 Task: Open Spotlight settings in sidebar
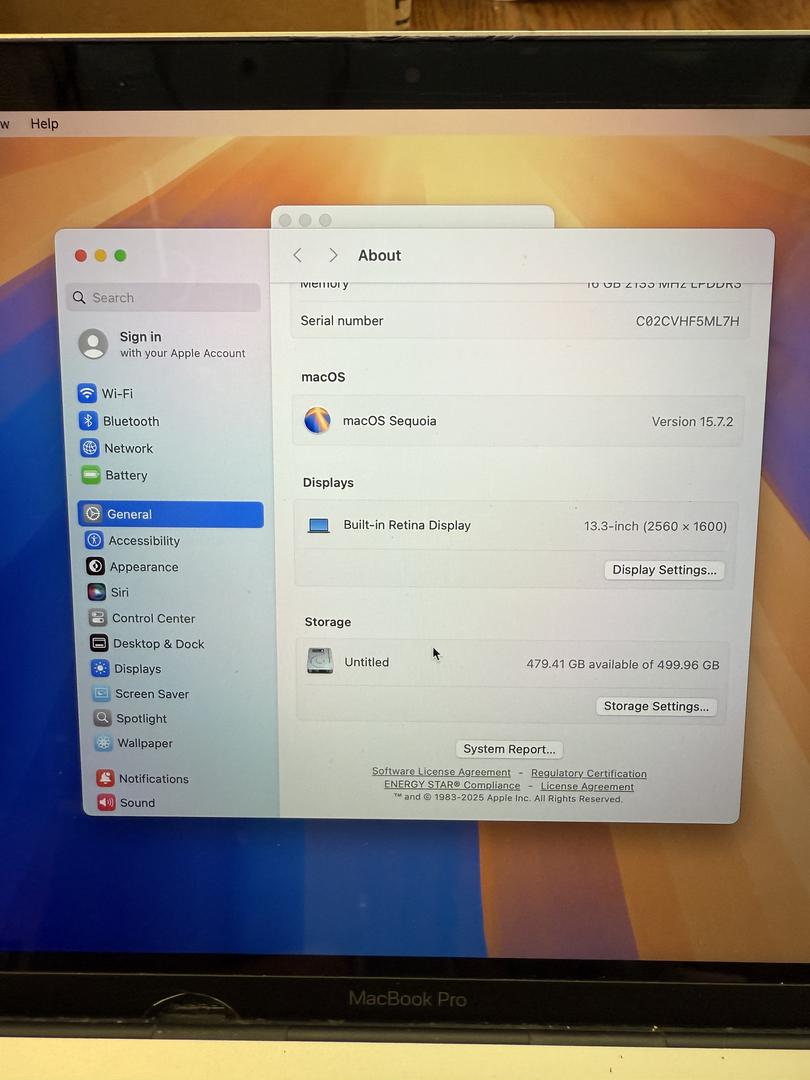141,719
